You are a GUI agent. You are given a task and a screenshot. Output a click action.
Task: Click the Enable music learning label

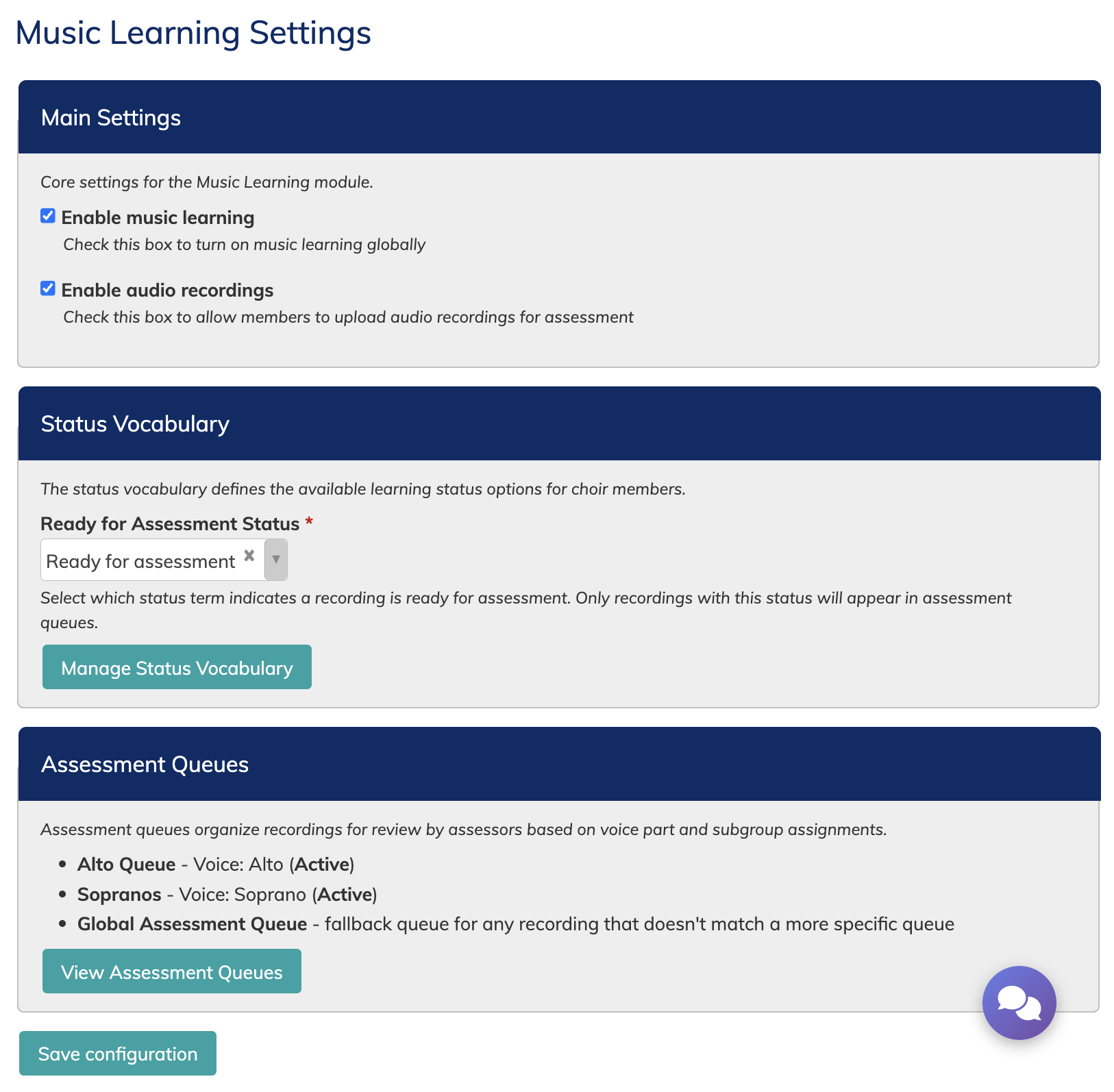point(158,218)
